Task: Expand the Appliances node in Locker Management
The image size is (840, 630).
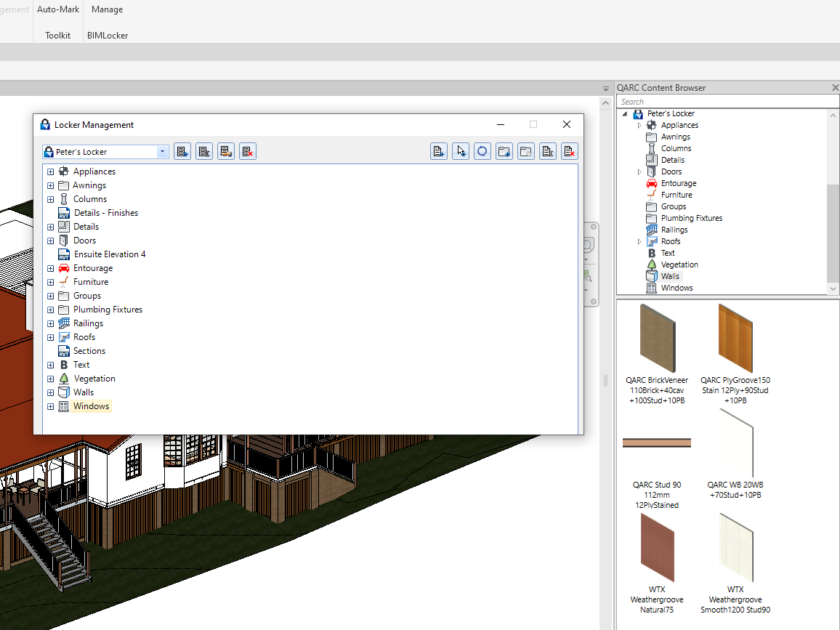Action: (x=51, y=171)
